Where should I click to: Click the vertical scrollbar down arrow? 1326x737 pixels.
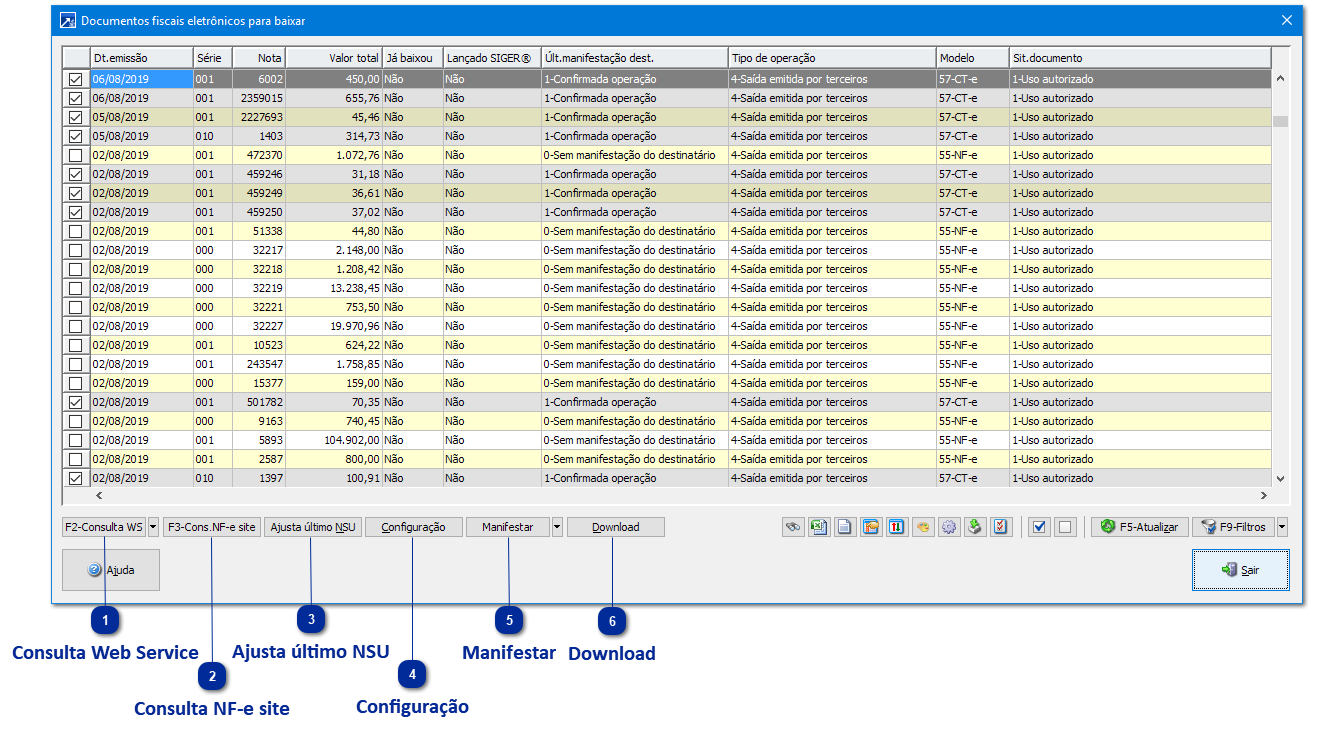point(1280,479)
